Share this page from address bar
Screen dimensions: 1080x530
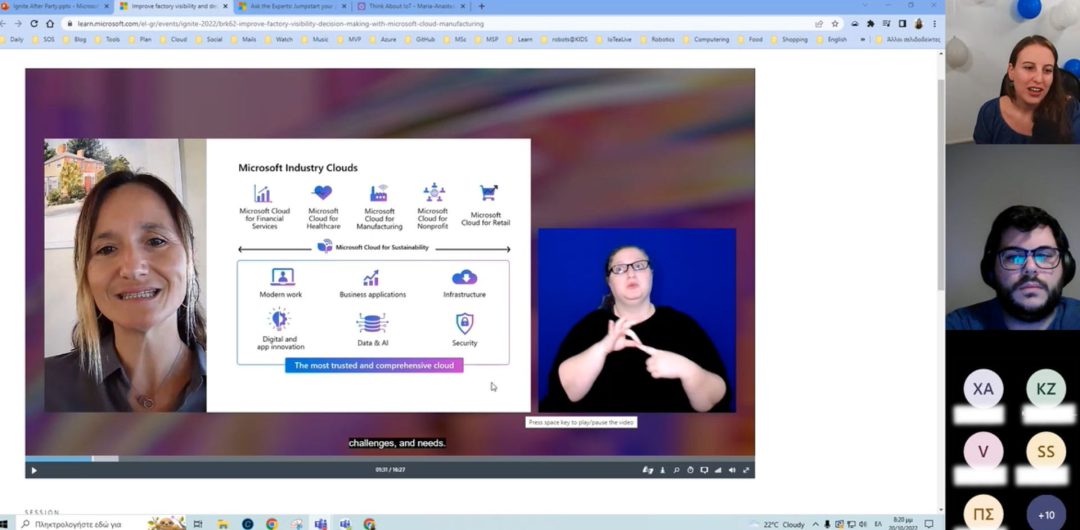(819, 23)
